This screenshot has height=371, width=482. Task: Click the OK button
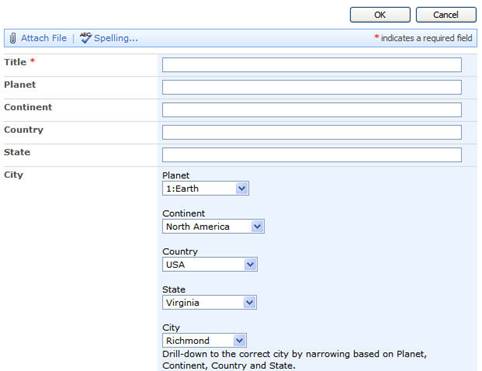click(380, 15)
